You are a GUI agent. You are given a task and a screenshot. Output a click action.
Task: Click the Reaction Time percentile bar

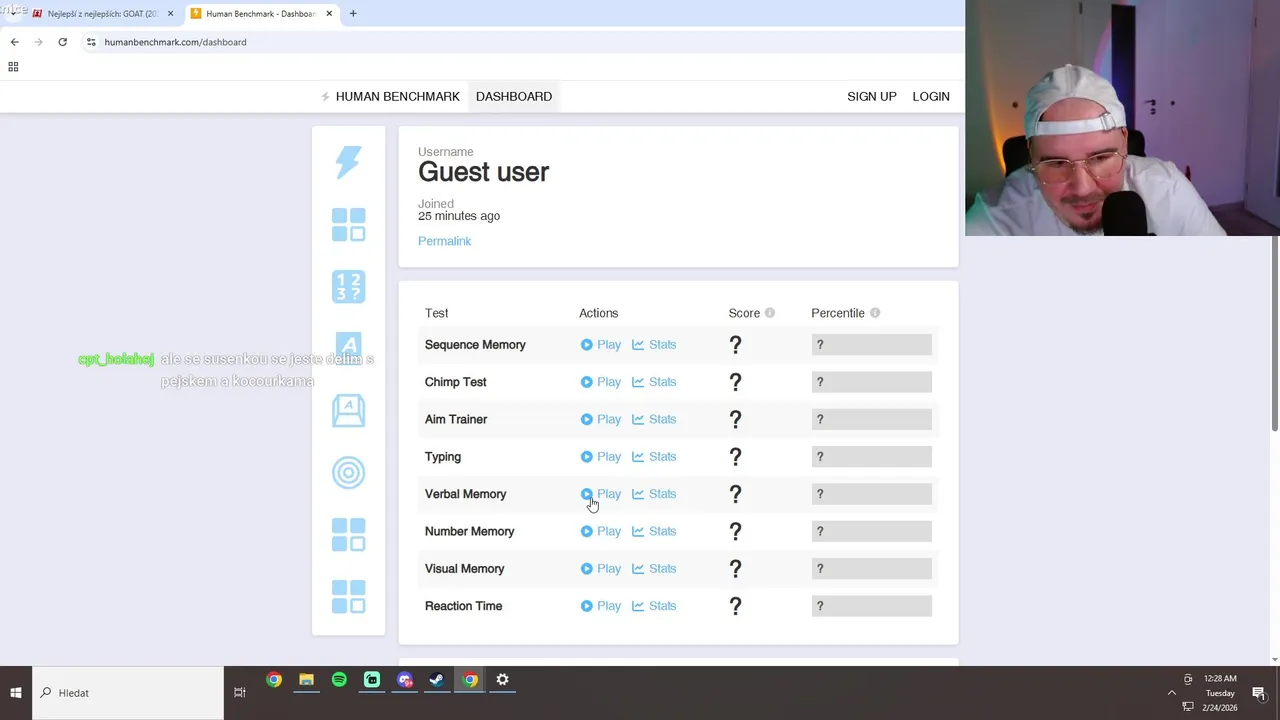[871, 606]
